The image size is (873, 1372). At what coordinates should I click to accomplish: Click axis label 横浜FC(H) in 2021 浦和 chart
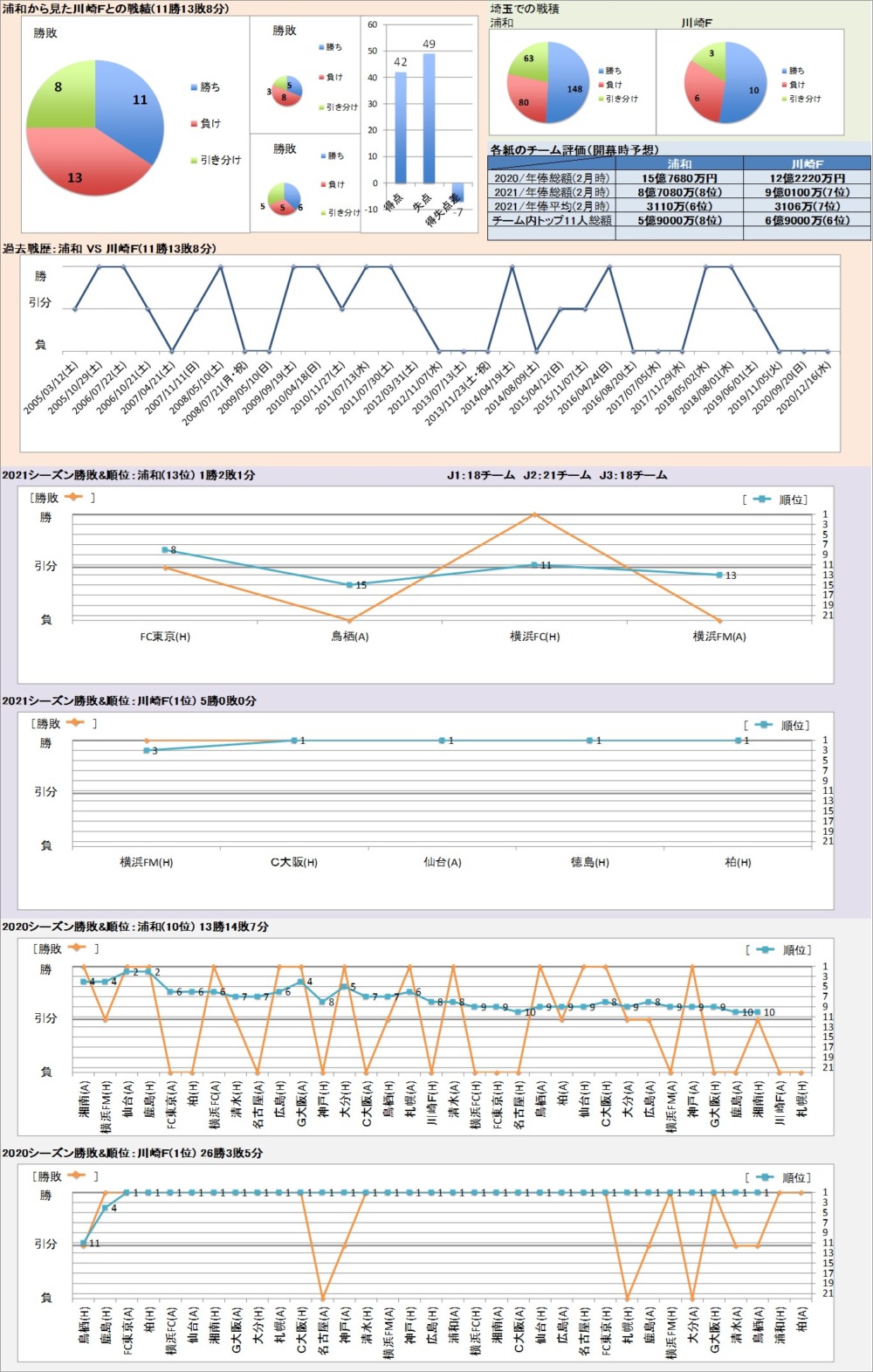[x=534, y=637]
